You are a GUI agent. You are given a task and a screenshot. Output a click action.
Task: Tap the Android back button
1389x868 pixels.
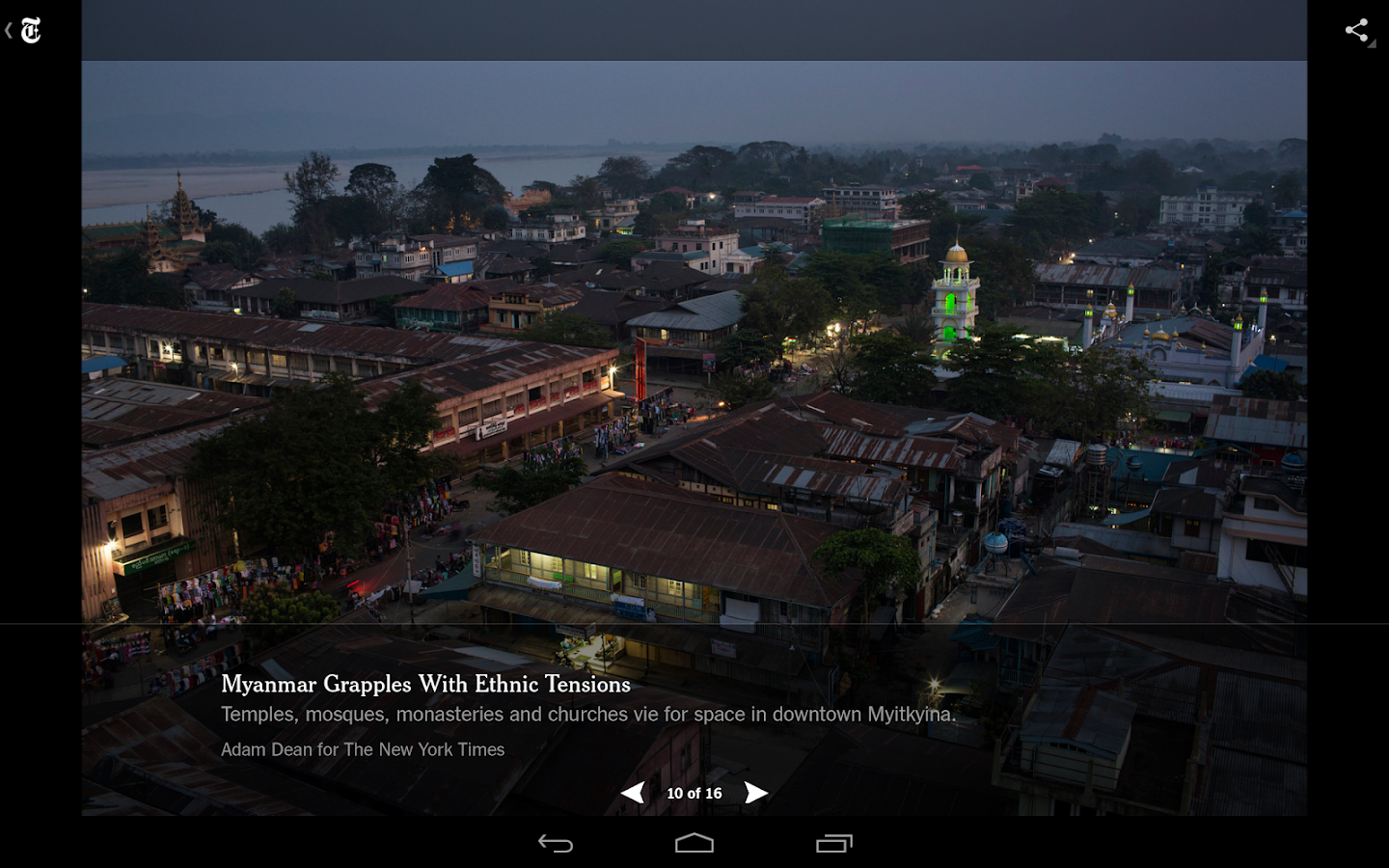click(556, 844)
